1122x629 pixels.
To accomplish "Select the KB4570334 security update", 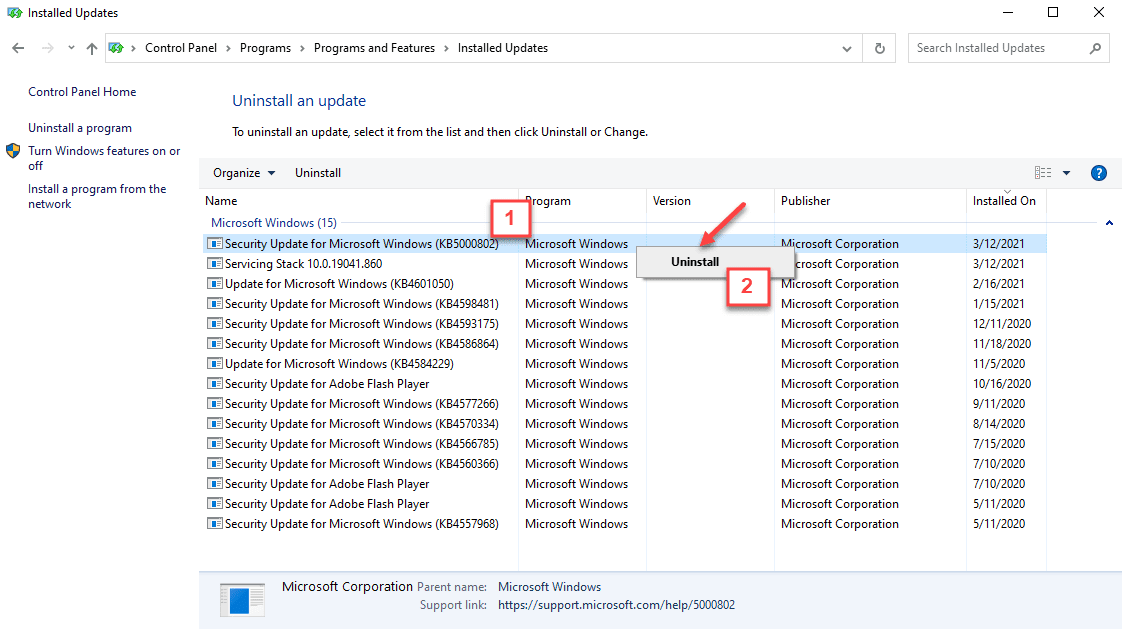I will (625, 424).
